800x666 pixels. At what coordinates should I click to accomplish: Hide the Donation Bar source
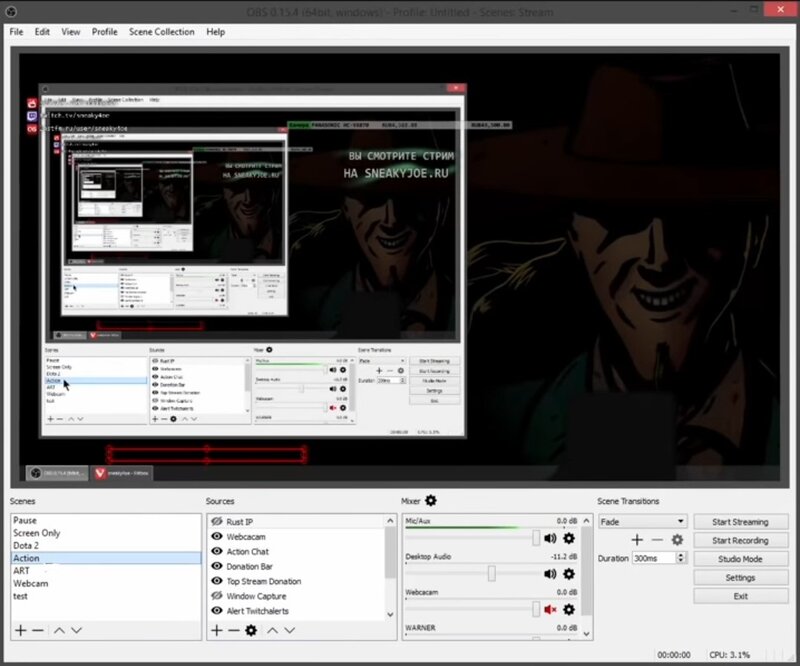click(217, 566)
